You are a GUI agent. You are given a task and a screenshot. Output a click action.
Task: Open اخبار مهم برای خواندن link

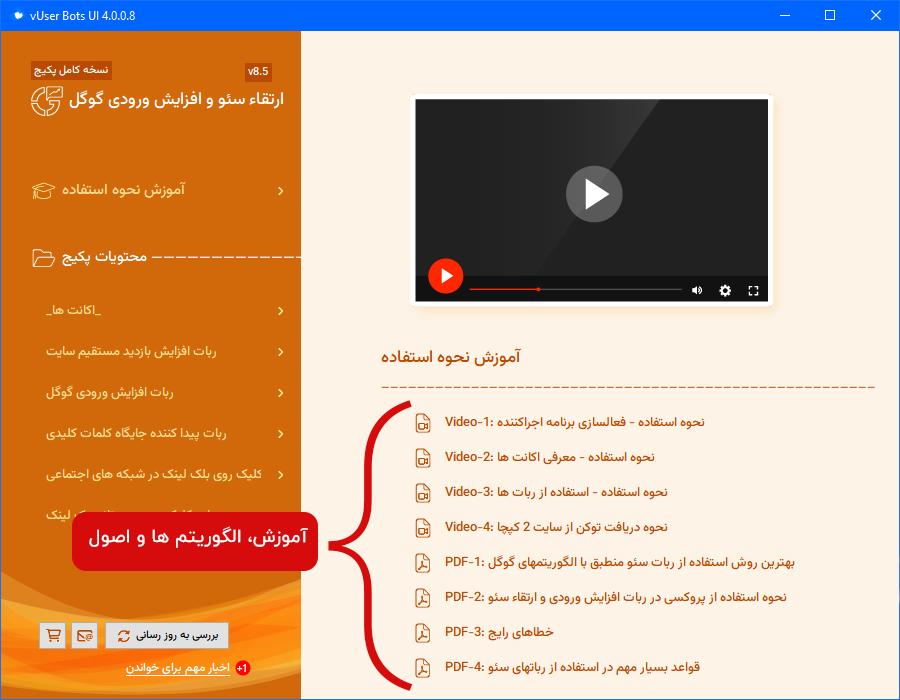coord(177,668)
